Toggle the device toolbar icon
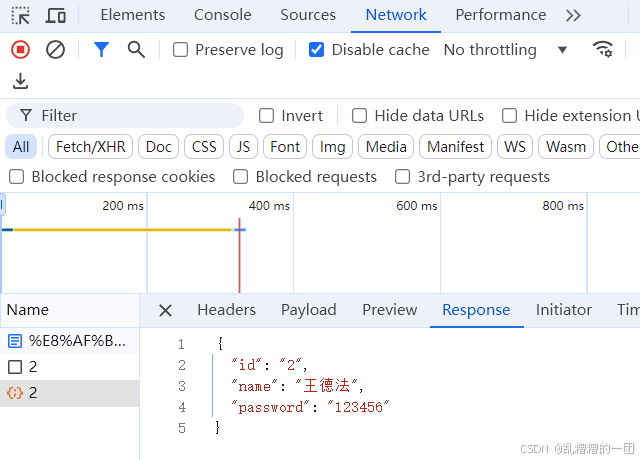640x460 pixels. coord(56,16)
